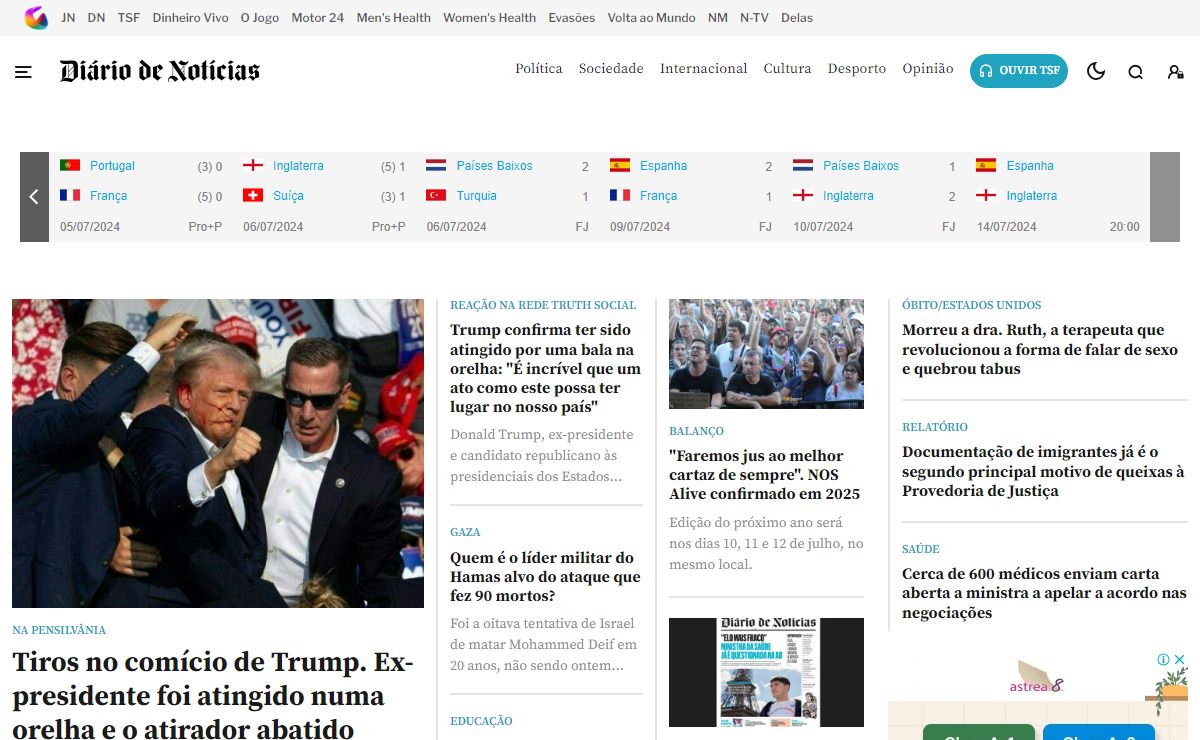This screenshot has width=1200, height=740.
Task: Click the Turquia flag icon
Action: [x=436, y=195]
